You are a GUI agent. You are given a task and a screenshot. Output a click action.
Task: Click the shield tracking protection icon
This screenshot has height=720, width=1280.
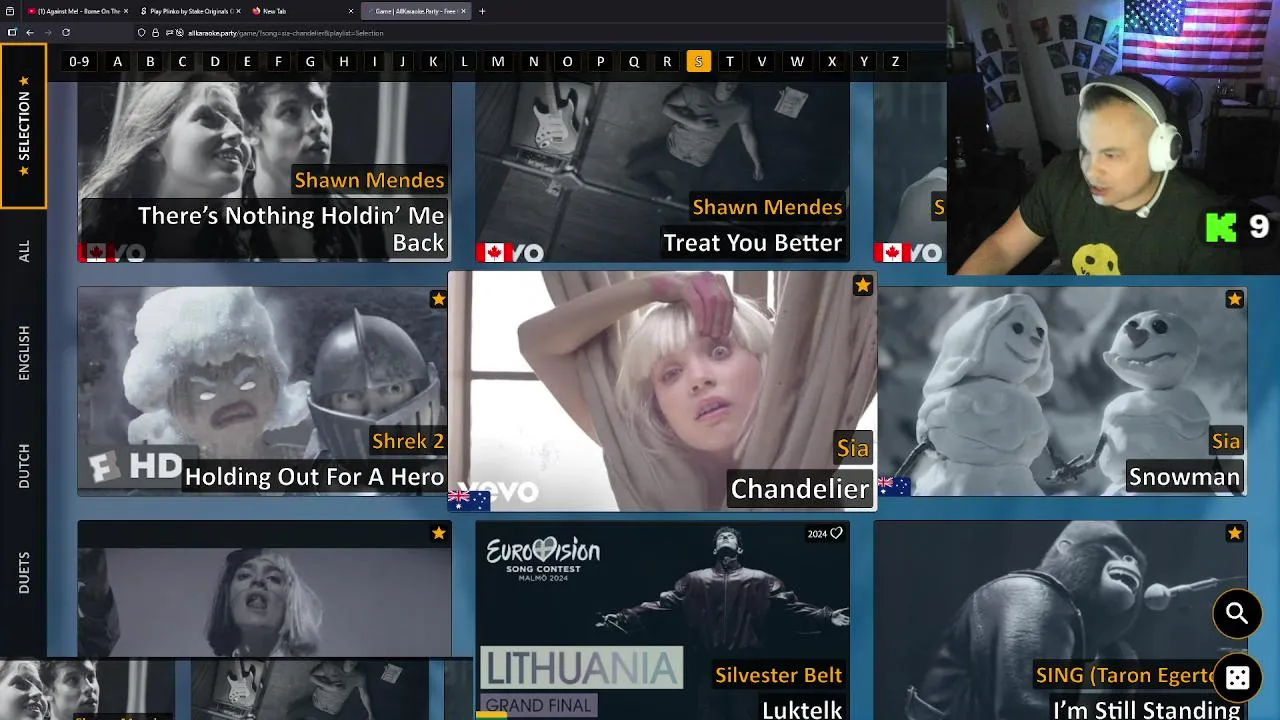pyautogui.click(x=141, y=33)
